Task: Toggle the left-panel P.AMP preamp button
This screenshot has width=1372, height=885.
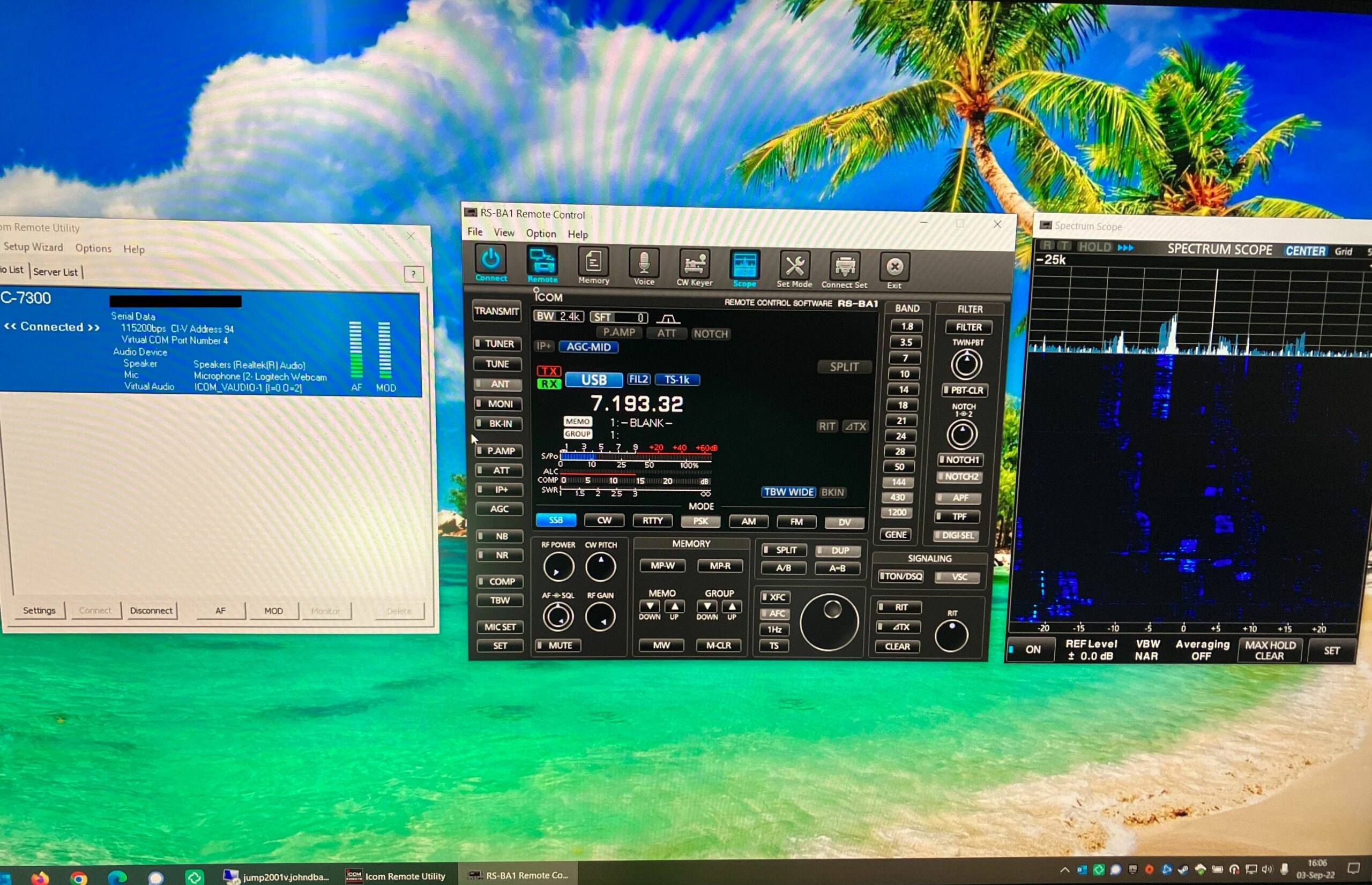Action: click(x=499, y=451)
